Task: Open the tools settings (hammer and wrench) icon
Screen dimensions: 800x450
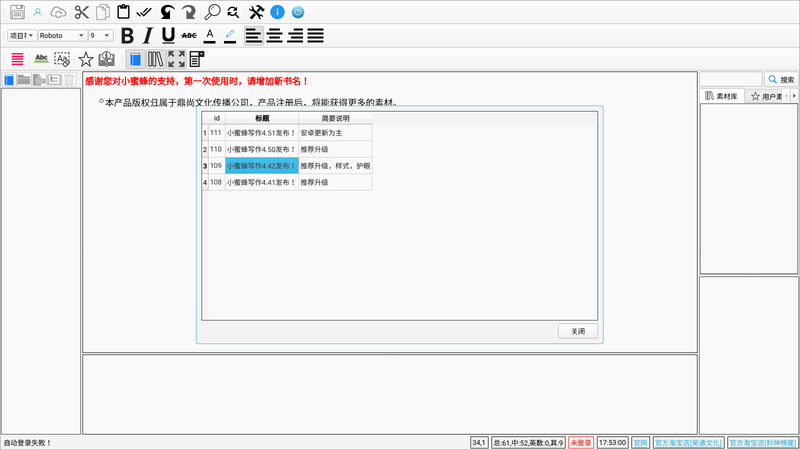Action: pos(255,12)
